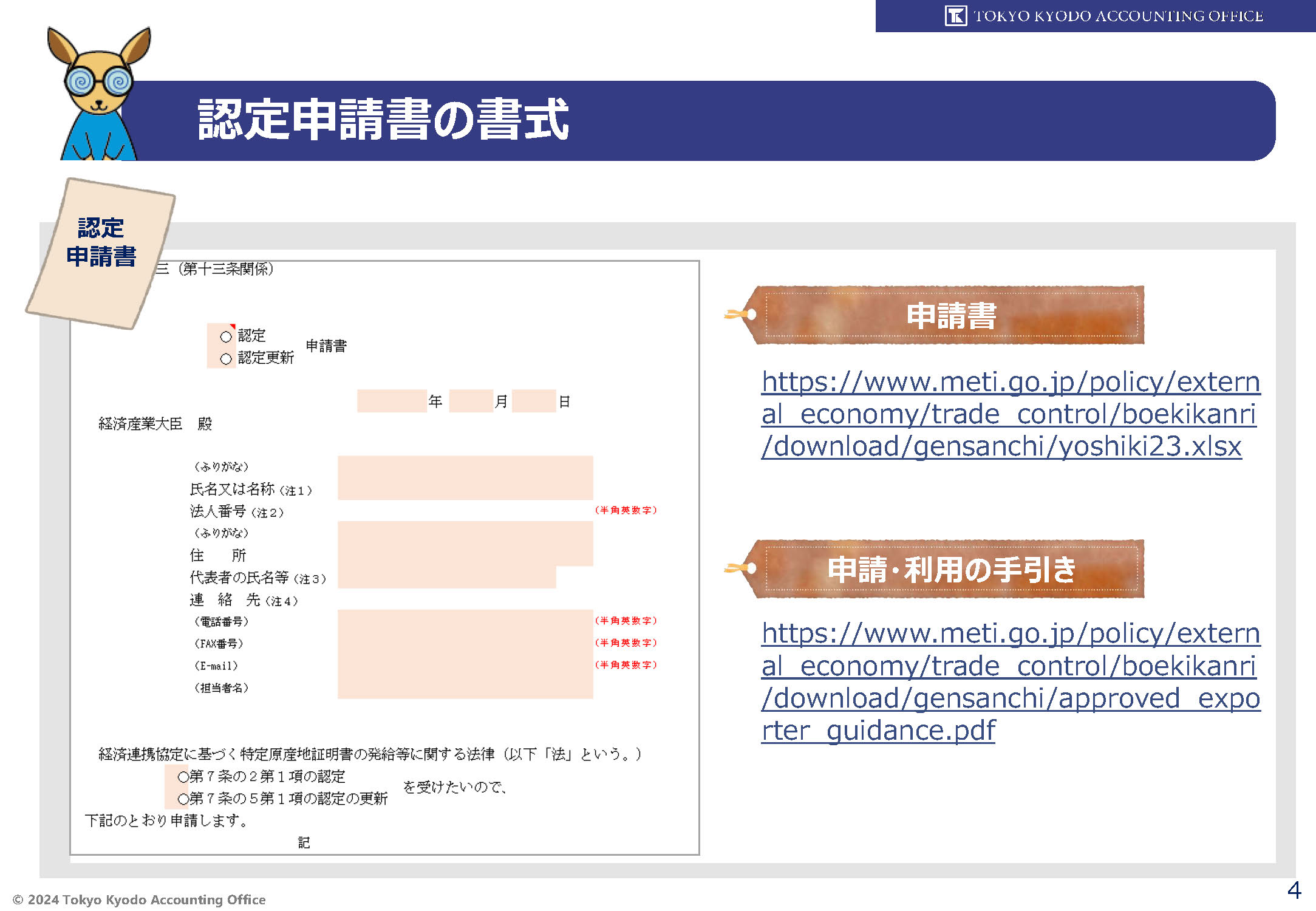Select 第7条の2第1項の認定 radio option

[183, 777]
